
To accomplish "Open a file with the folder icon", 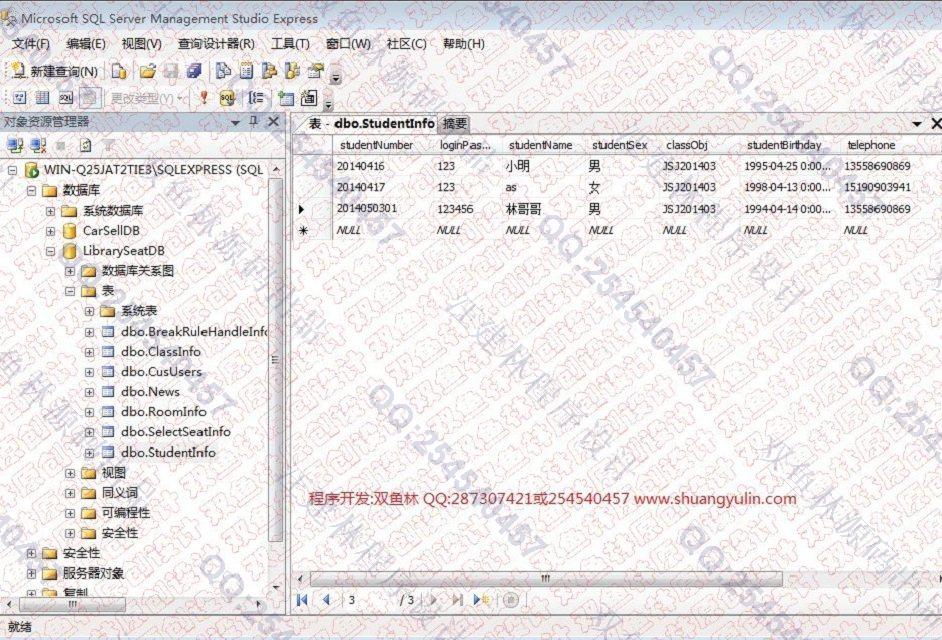I will tap(148, 72).
